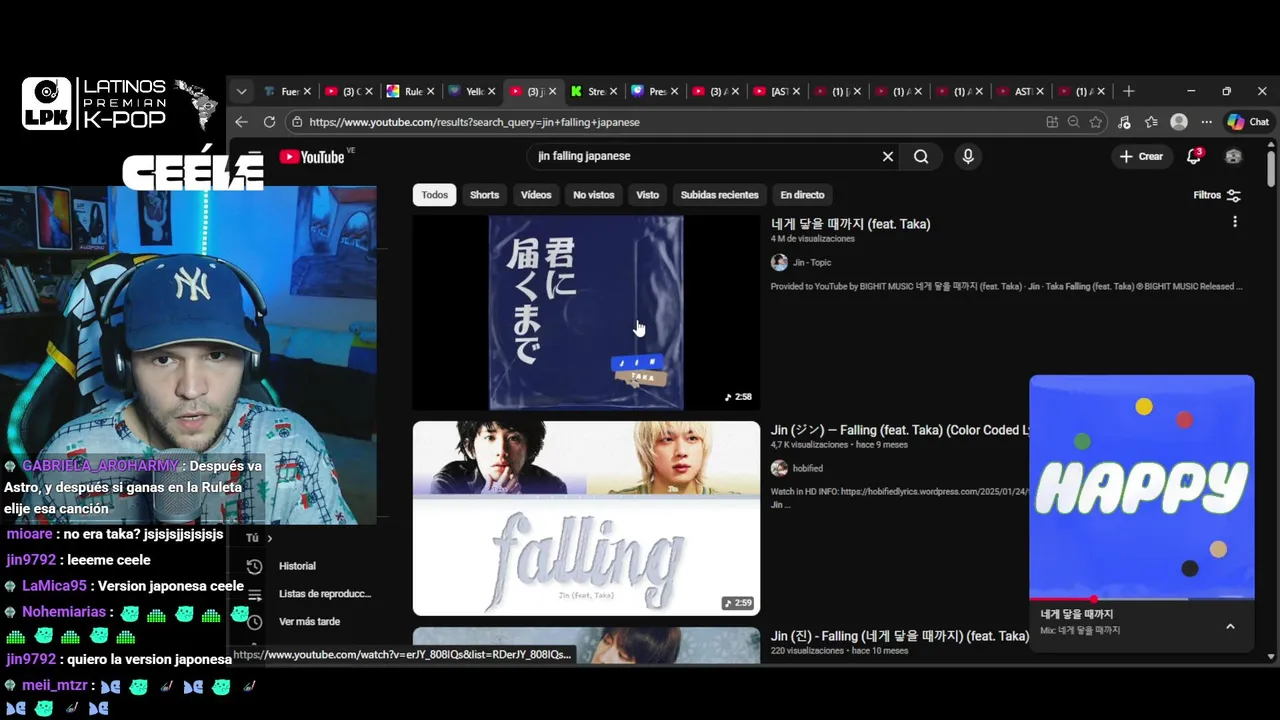This screenshot has width=1280, height=720.
Task: Open browser settings three-dot menu
Action: click(1207, 122)
